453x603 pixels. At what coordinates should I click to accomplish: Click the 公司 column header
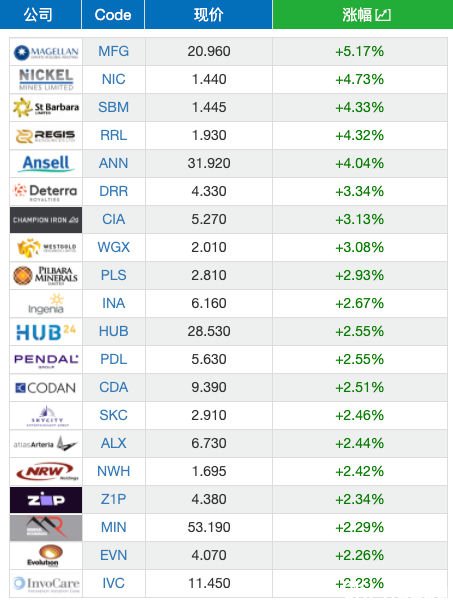click(38, 14)
